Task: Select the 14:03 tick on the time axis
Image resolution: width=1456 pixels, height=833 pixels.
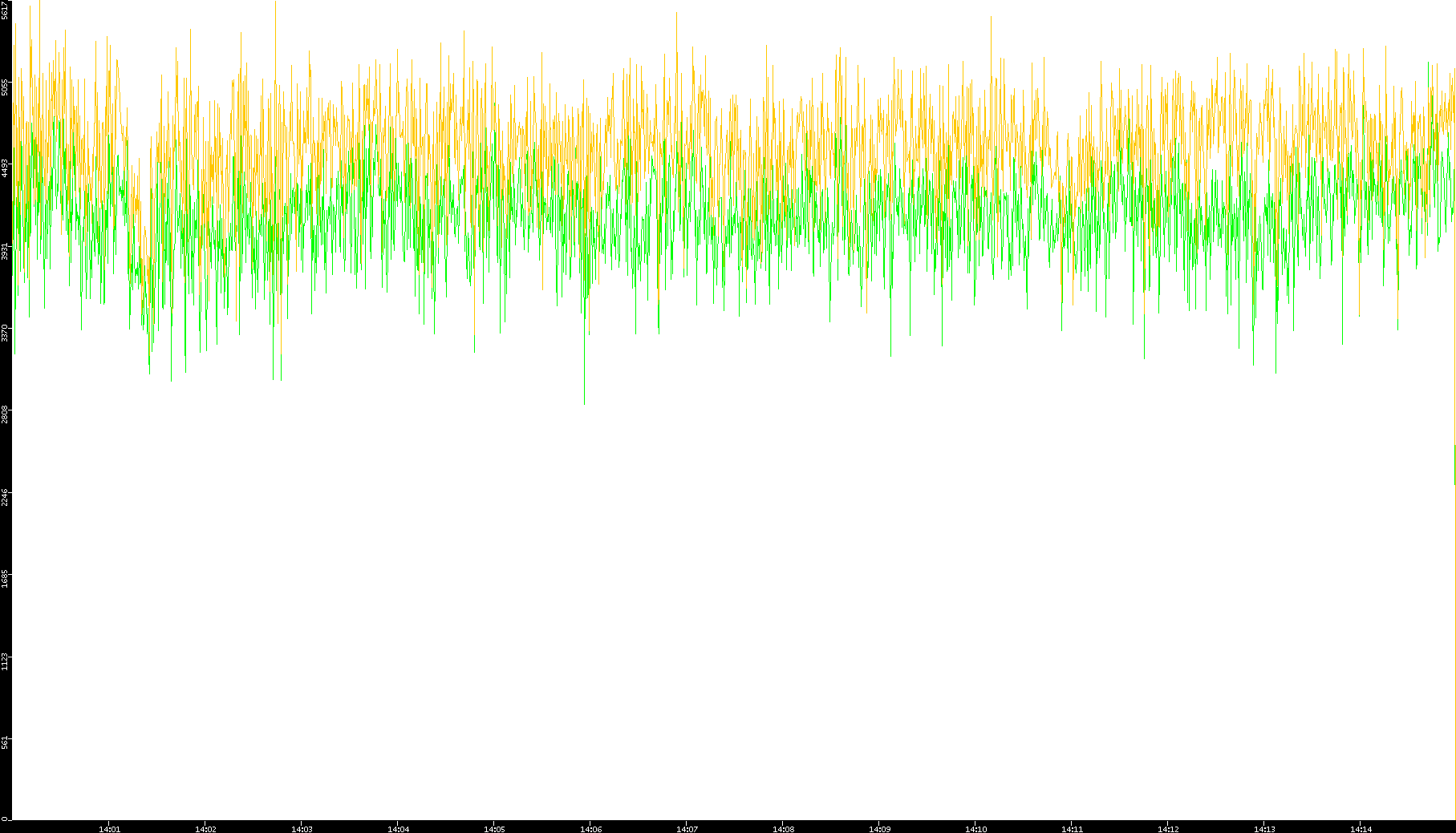Action: tap(302, 829)
